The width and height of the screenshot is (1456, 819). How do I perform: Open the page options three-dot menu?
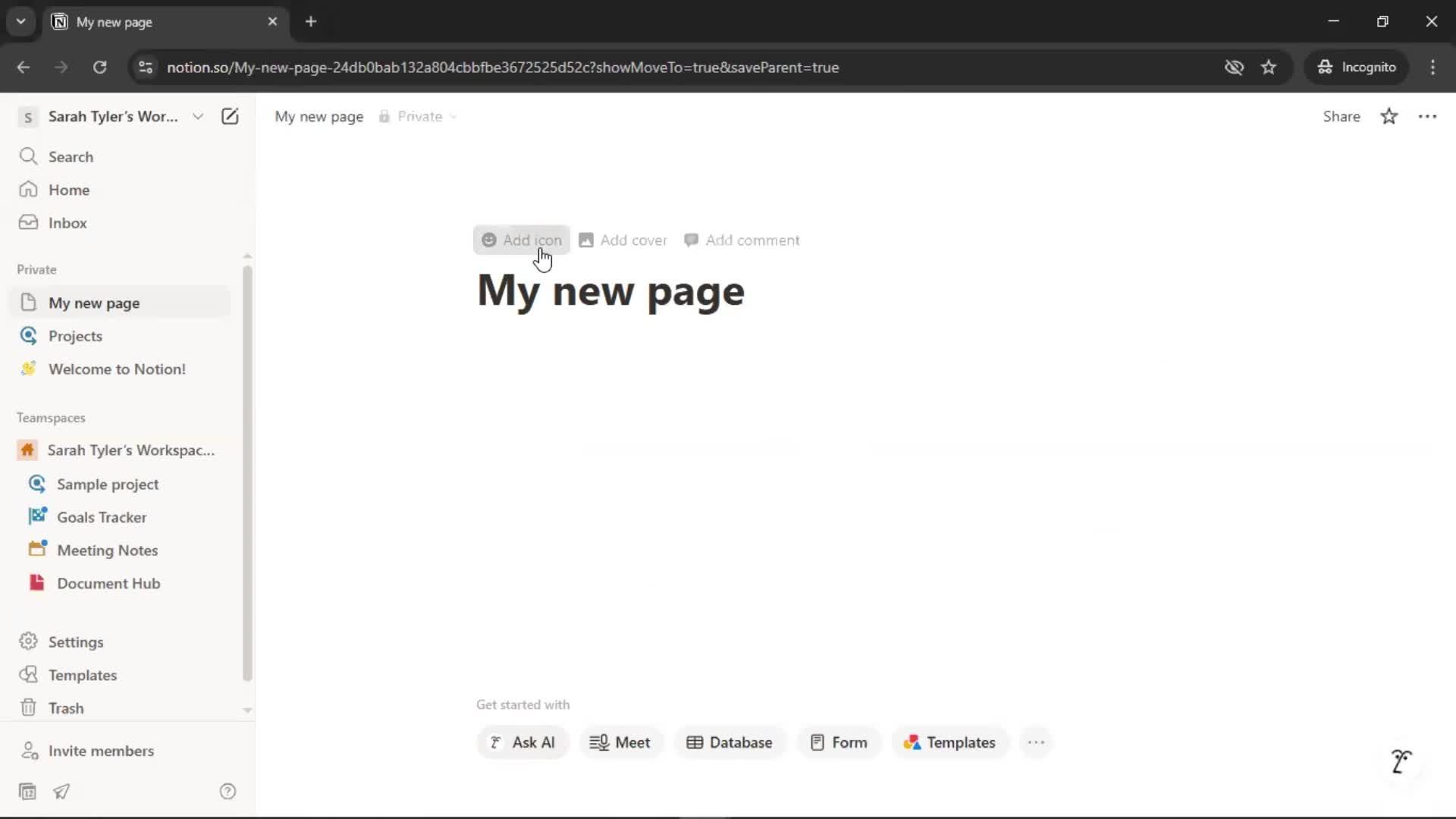(x=1427, y=116)
